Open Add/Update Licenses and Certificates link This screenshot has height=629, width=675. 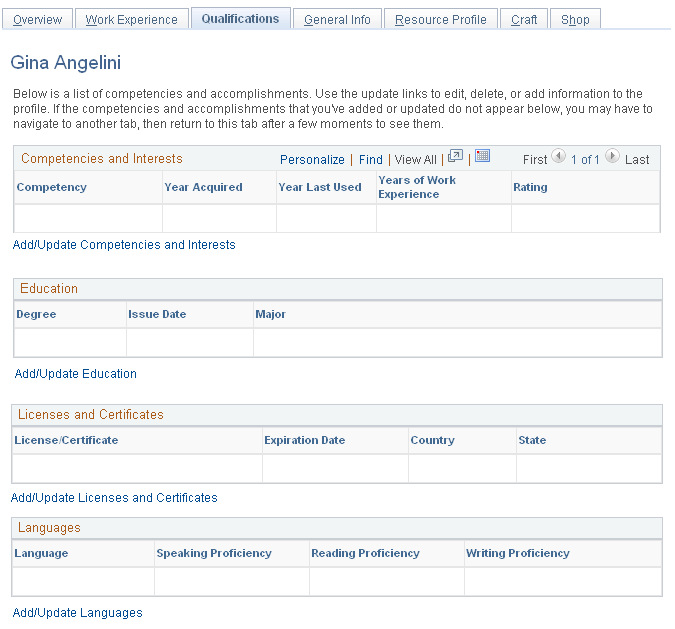[114, 498]
